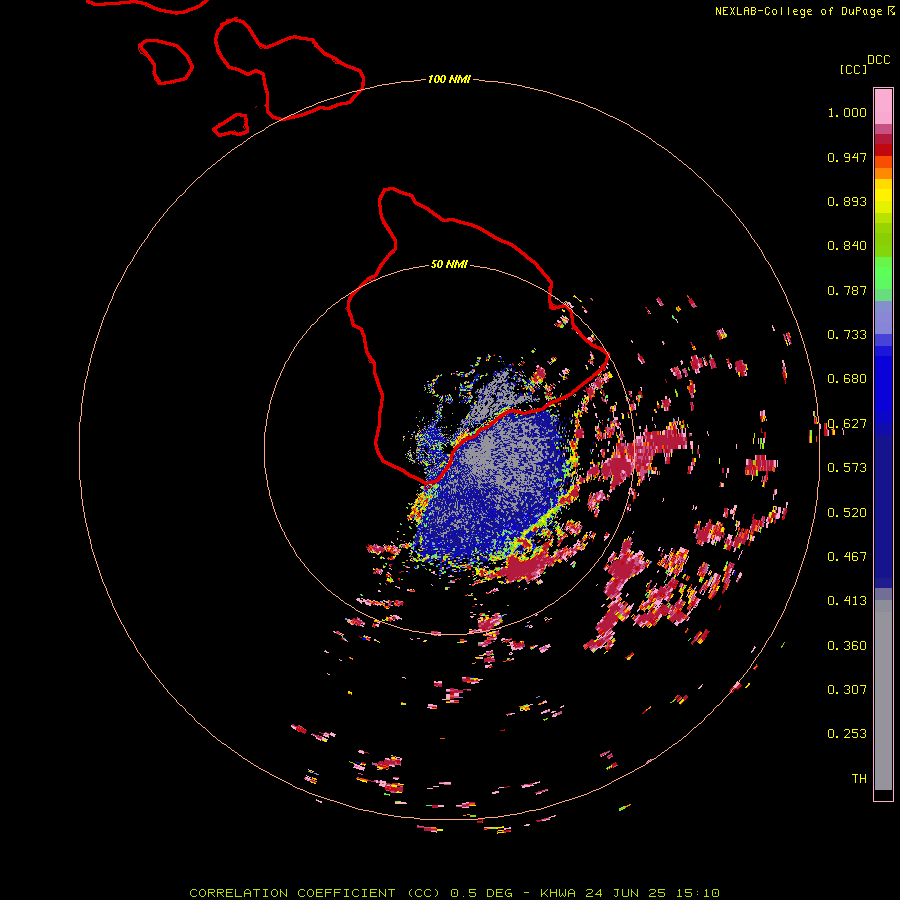
Task: Select the 0.360 color scale label
Action: [847, 646]
